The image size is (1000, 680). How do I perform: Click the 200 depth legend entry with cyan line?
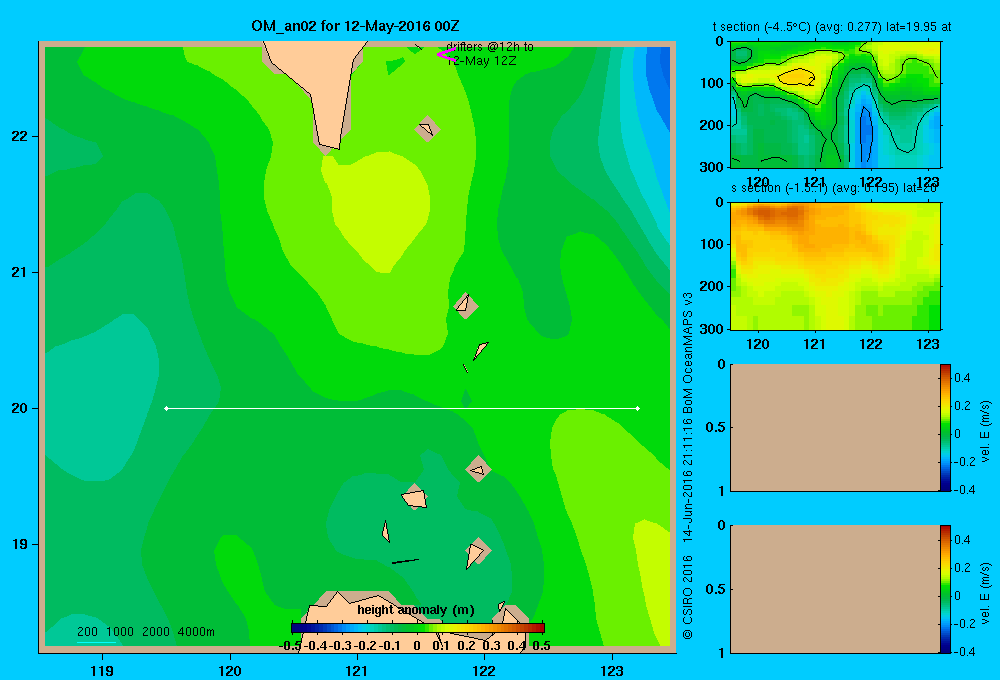point(87,632)
